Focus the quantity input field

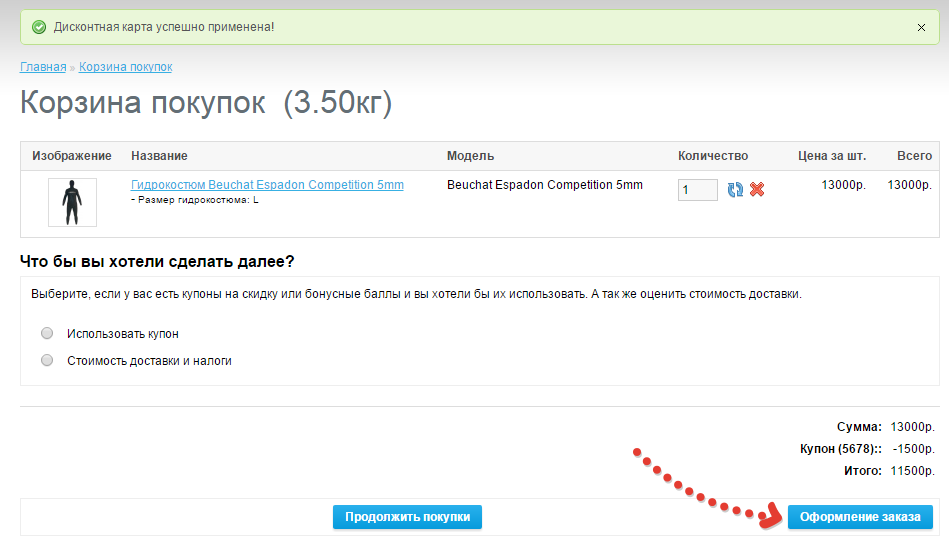click(x=697, y=190)
